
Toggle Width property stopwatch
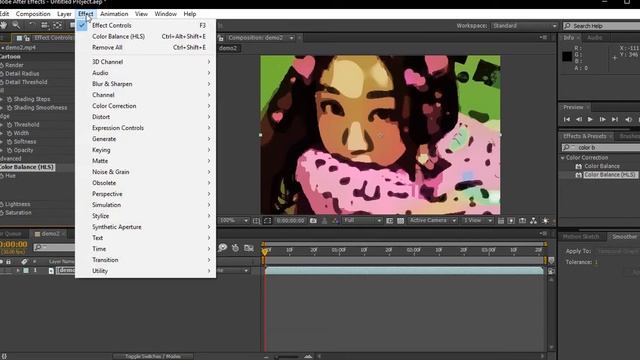(x=9, y=133)
